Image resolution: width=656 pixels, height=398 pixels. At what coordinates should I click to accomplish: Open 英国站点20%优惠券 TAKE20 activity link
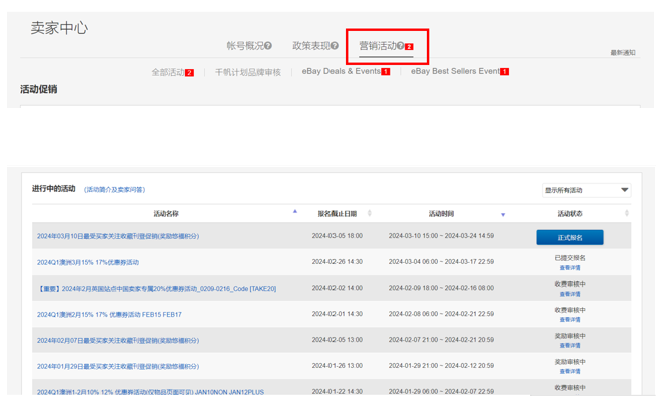click(x=156, y=289)
